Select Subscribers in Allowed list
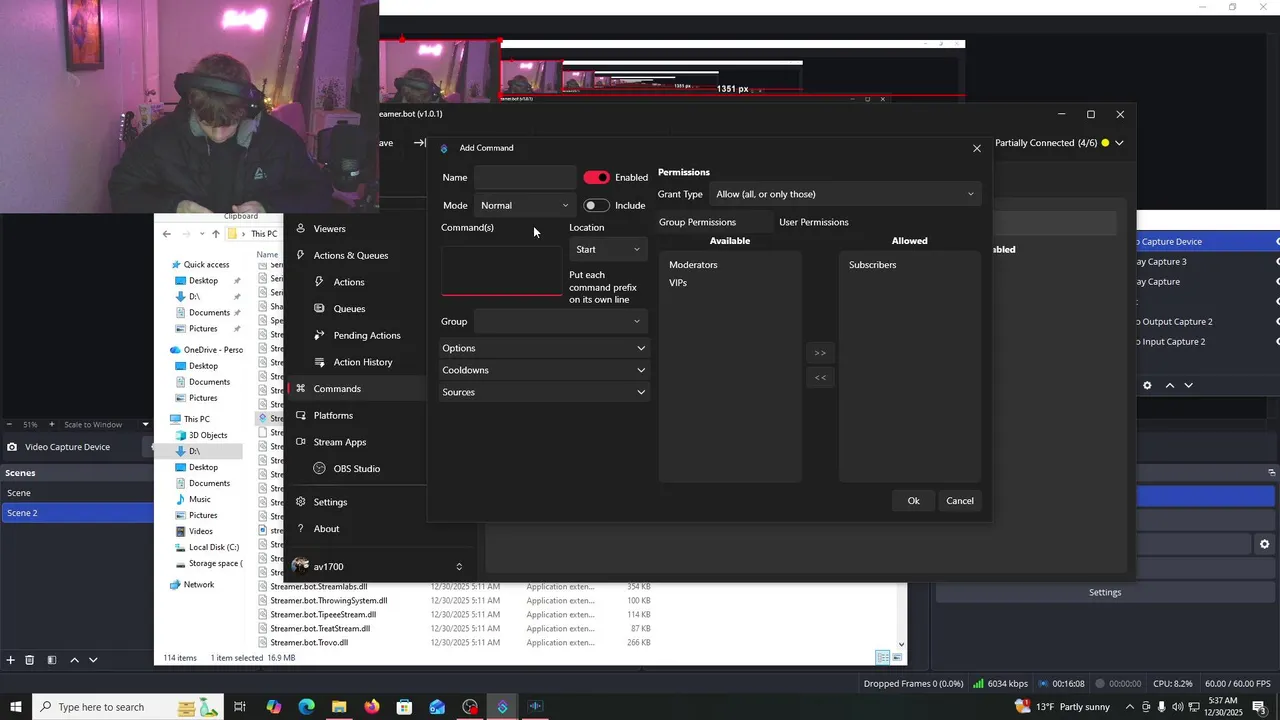Viewport: 1280px width, 720px height. (872, 265)
